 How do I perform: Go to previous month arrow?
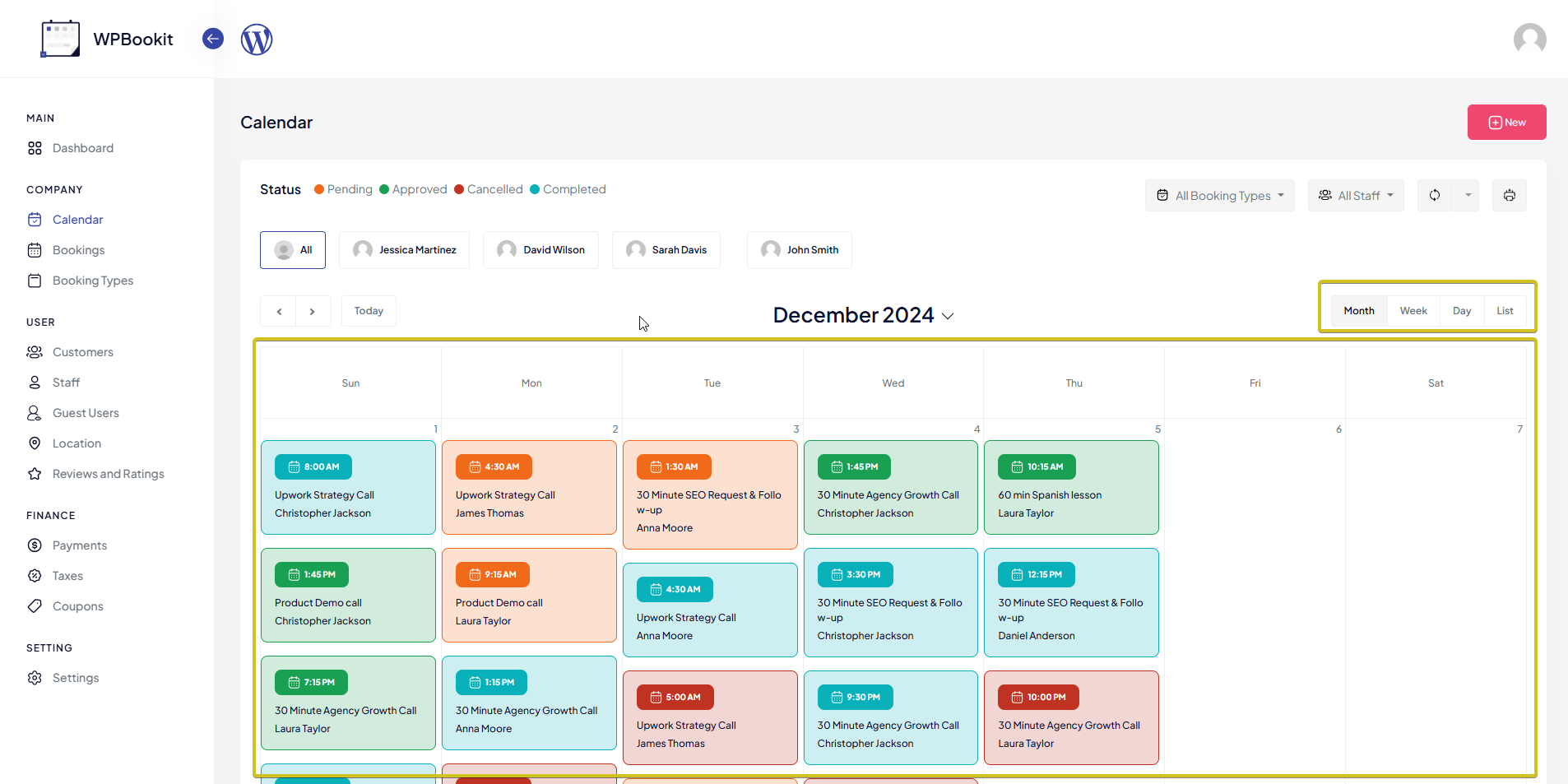click(x=279, y=312)
